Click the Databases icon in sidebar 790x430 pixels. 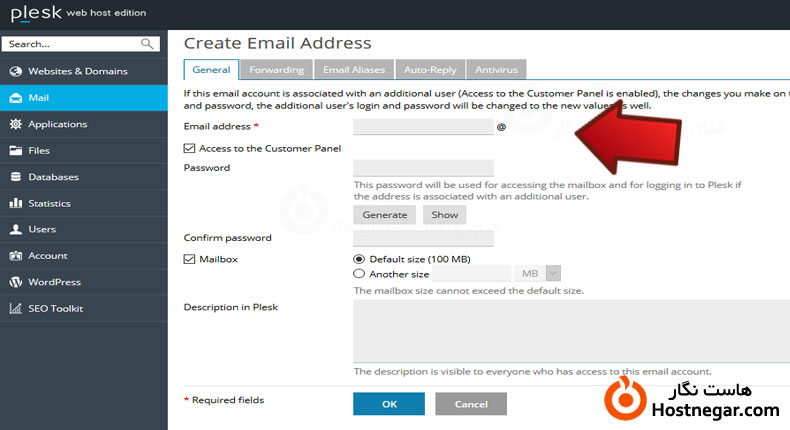(16, 177)
